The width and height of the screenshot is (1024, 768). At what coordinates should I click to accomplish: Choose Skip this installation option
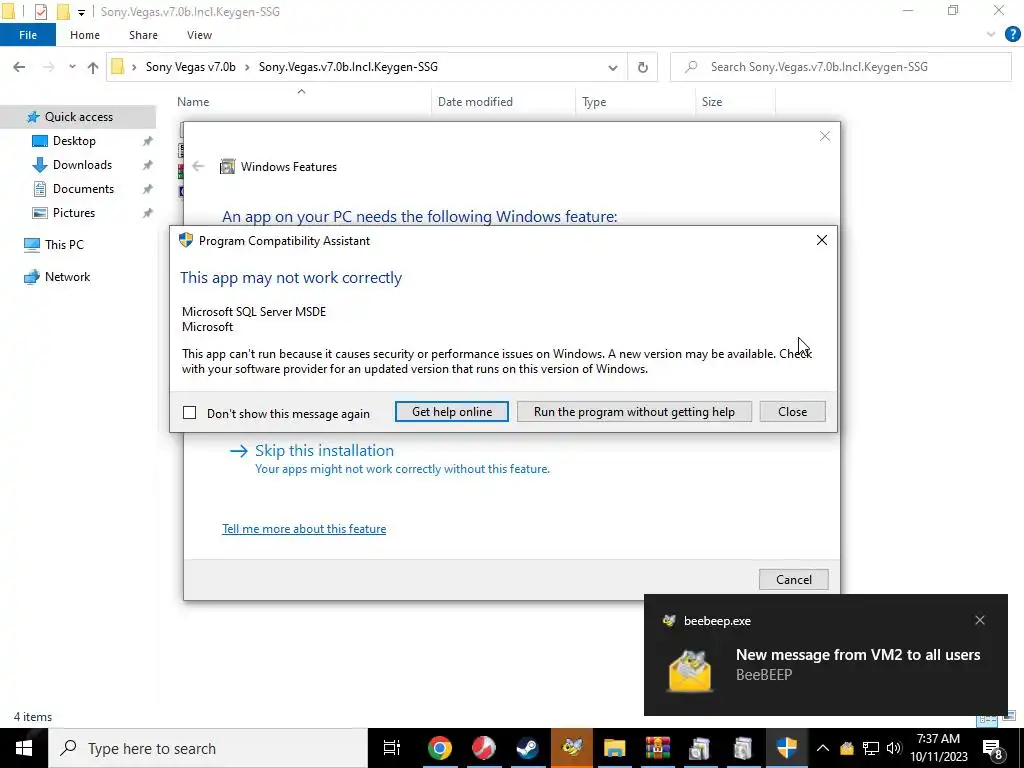324,451
